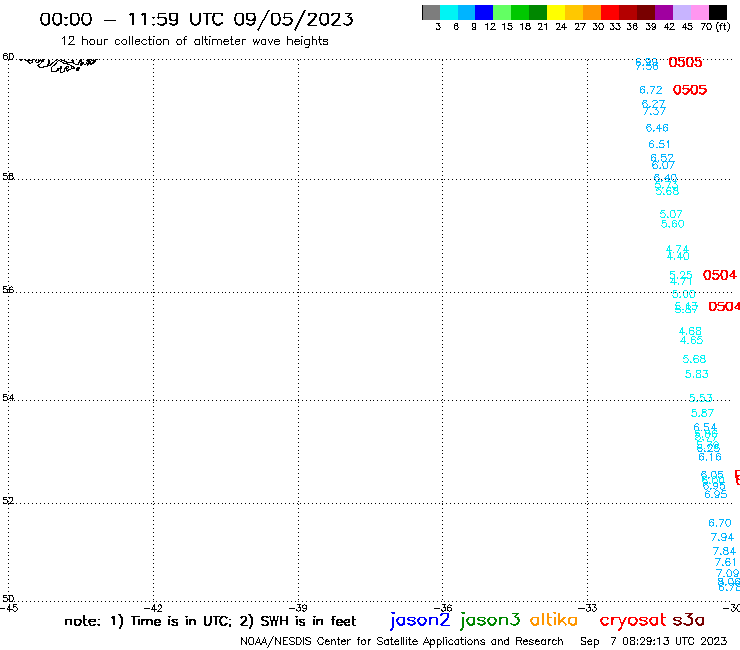Click the 6.51 wave height value
Image resolution: width=740 pixels, height=650 pixels.
pyautogui.click(x=659, y=144)
